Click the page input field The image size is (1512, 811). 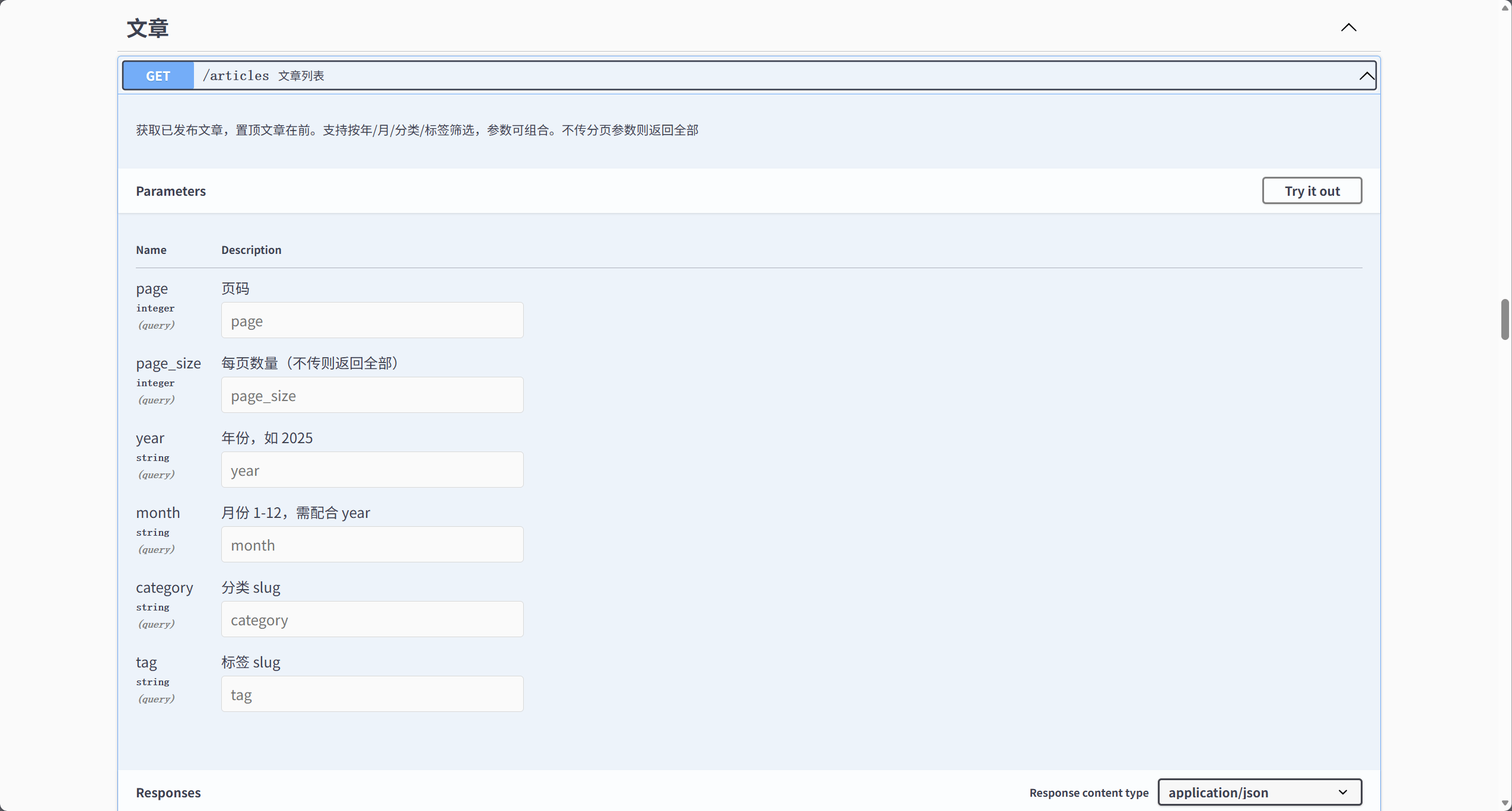(x=372, y=320)
